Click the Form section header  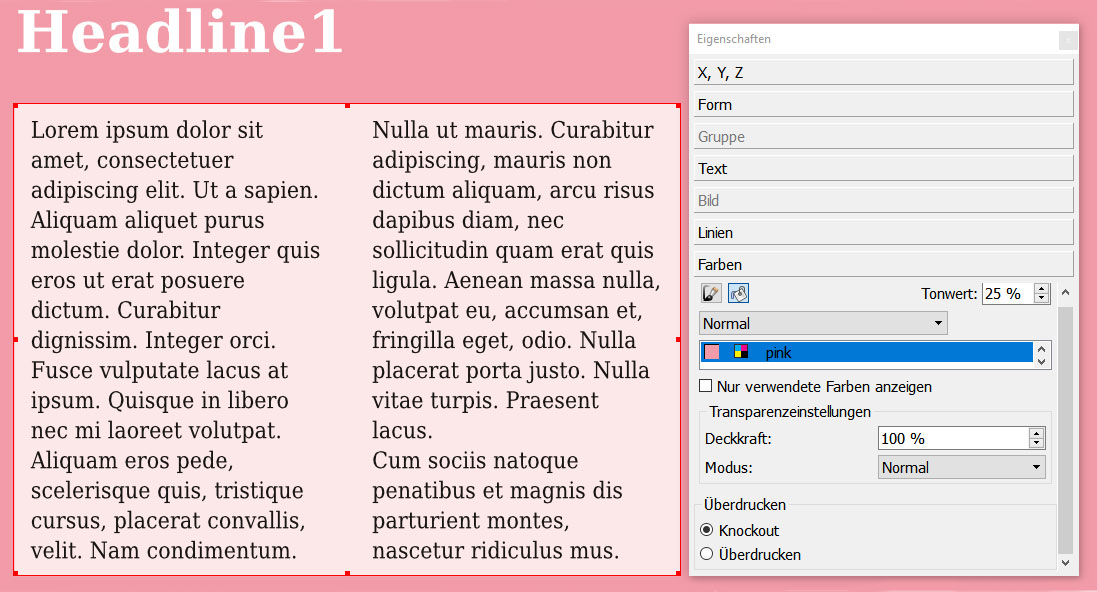click(883, 104)
